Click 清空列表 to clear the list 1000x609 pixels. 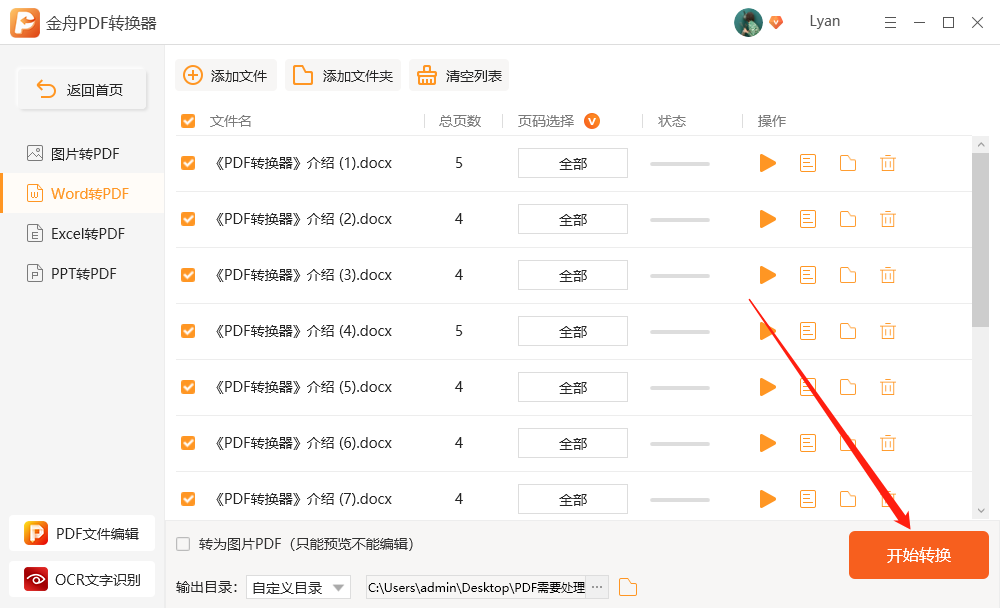459,75
